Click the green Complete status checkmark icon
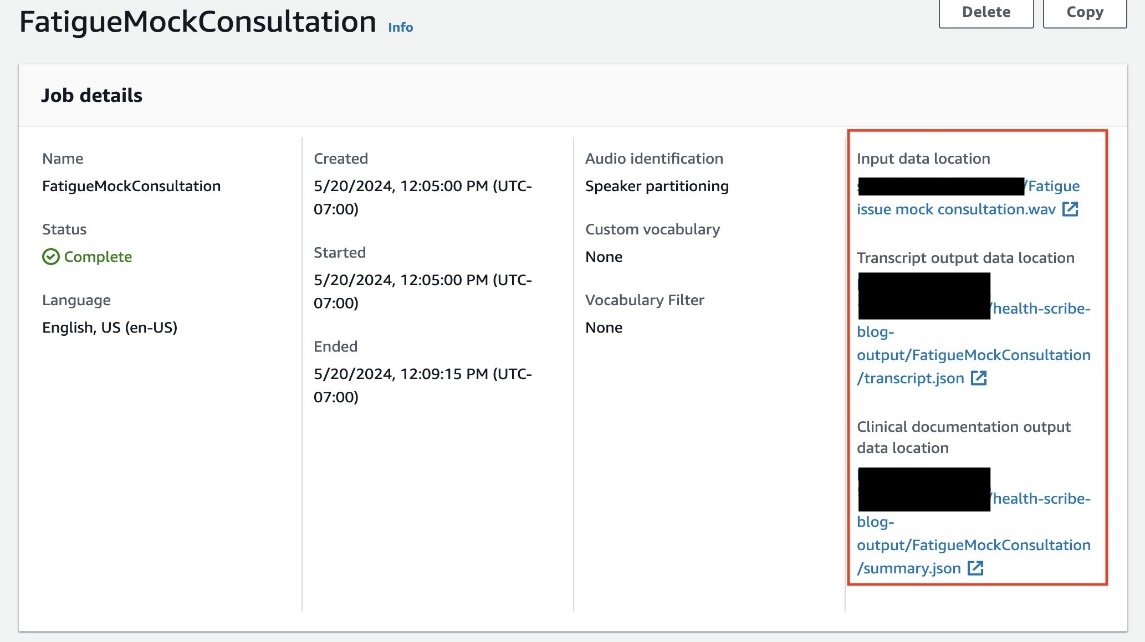The width and height of the screenshot is (1145, 642). (x=50, y=256)
